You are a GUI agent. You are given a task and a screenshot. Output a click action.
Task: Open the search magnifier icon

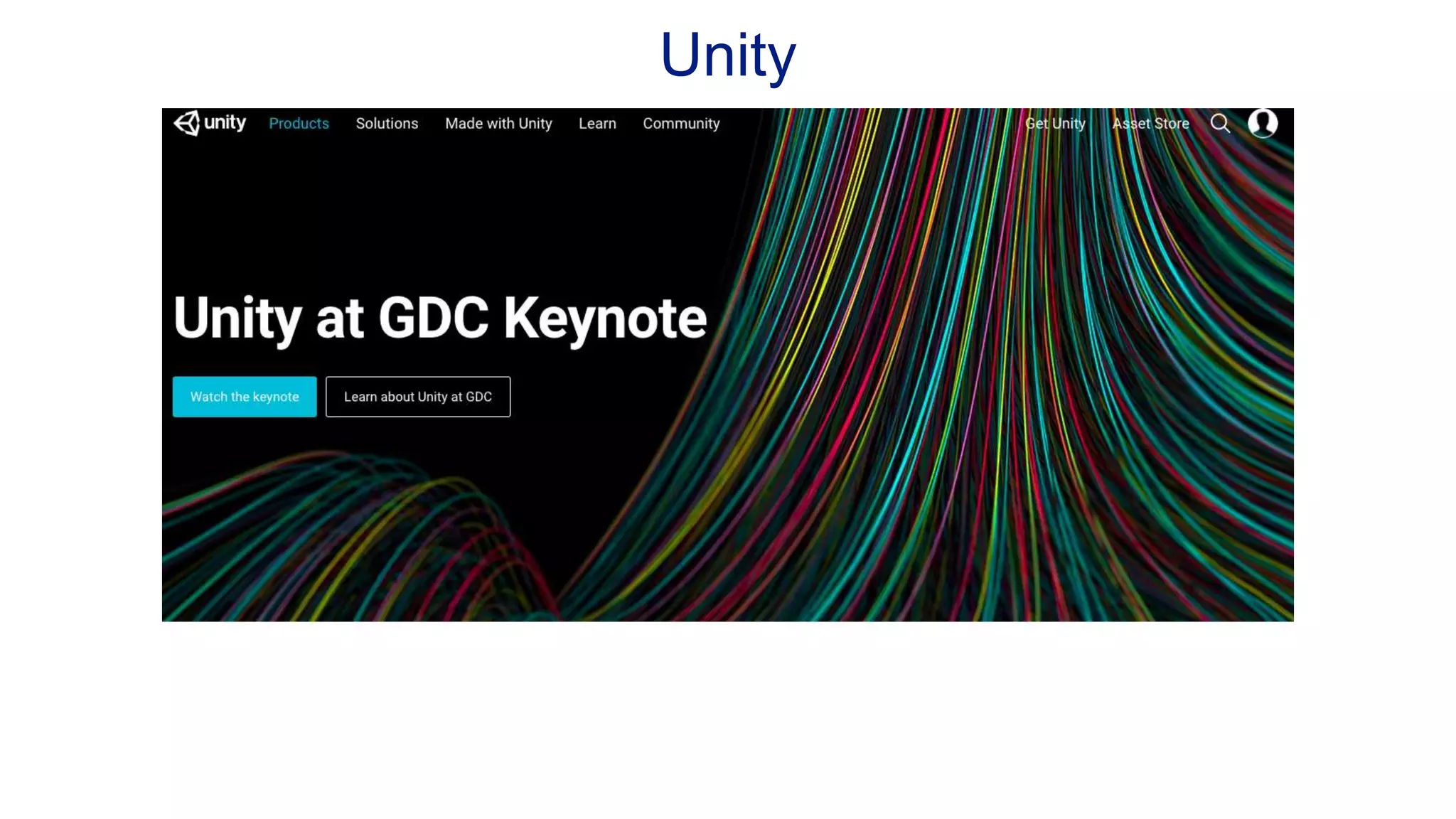point(1220,124)
